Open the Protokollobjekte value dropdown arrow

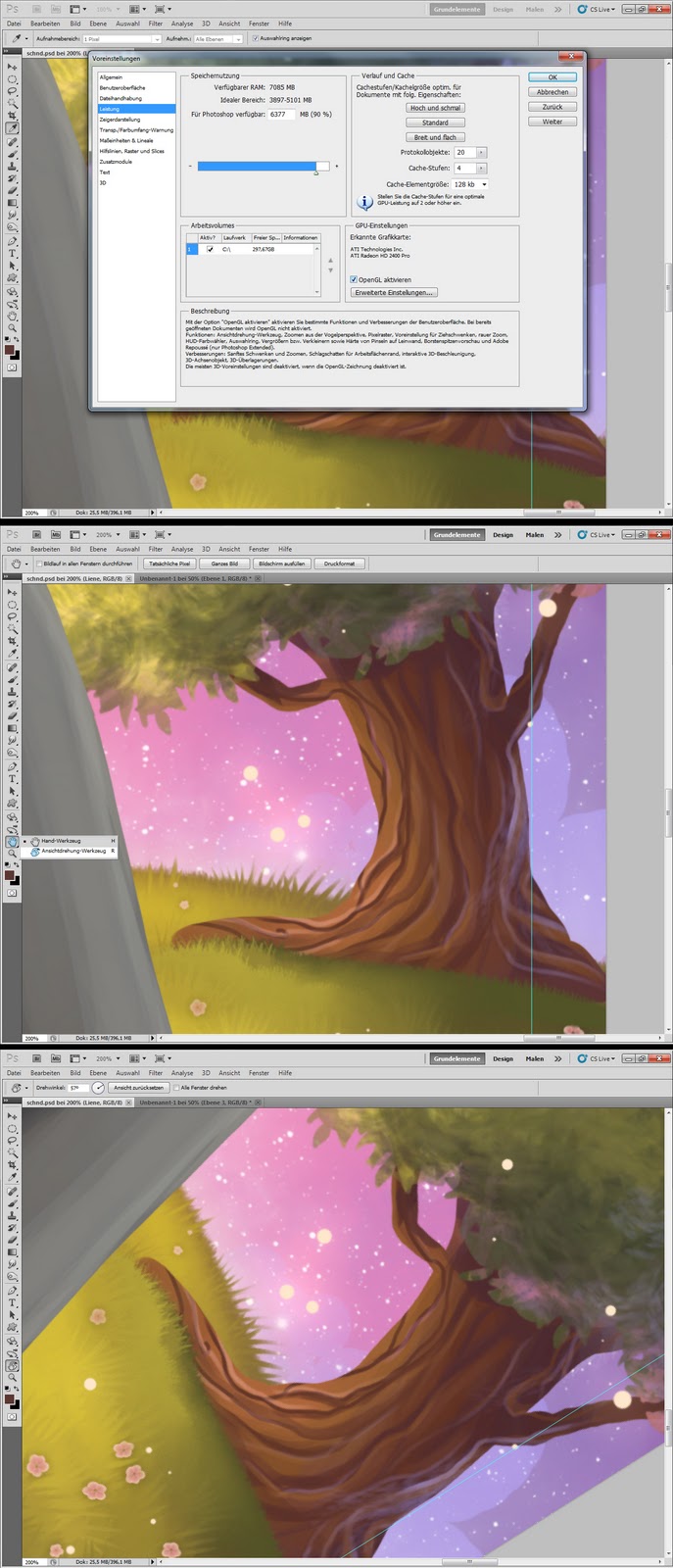[x=481, y=153]
